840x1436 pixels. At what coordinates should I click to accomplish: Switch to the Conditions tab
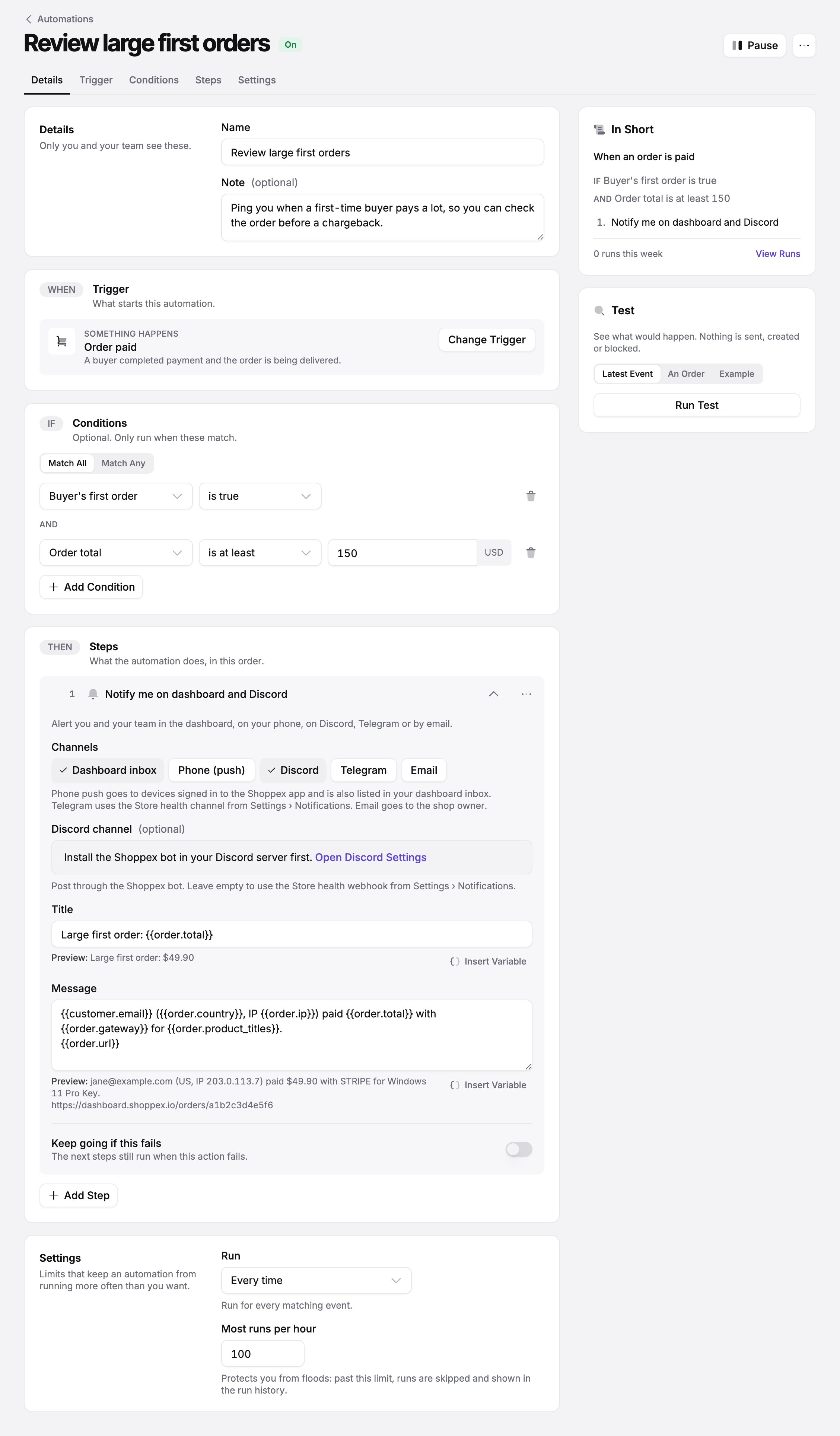[154, 80]
